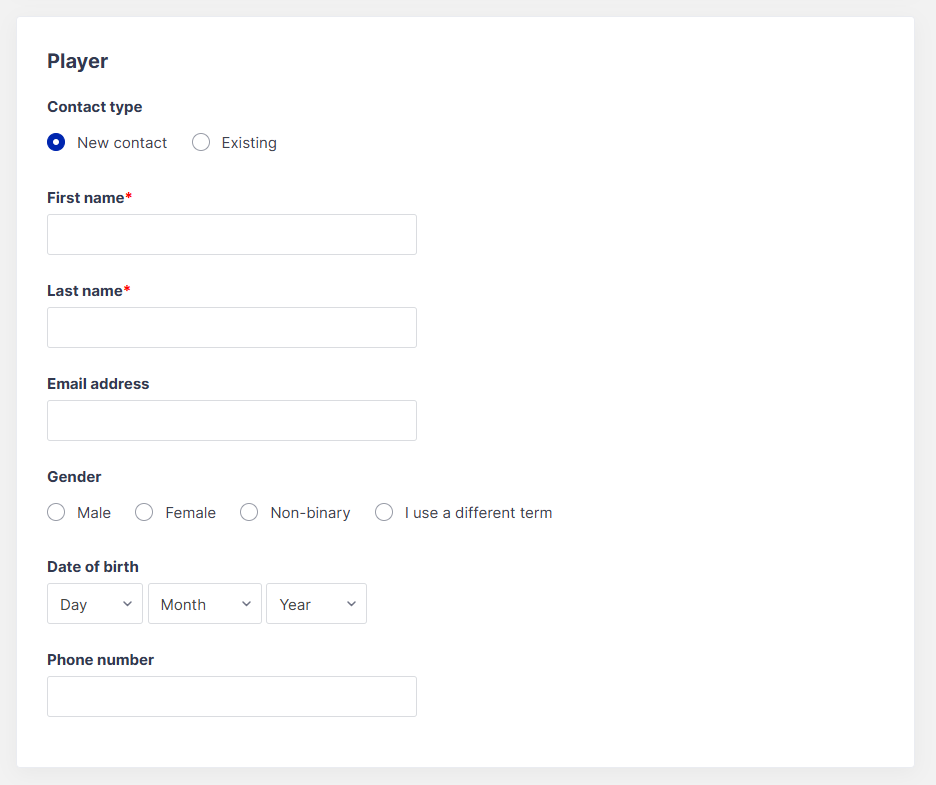The width and height of the screenshot is (936, 785).
Task: Select Male as gender
Action: click(x=57, y=512)
